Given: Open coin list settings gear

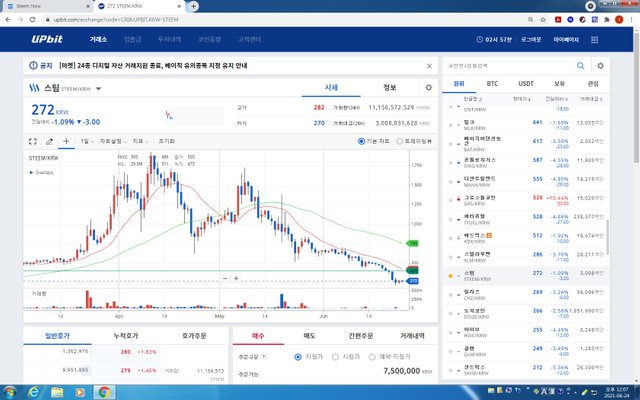Looking at the screenshot, I should point(600,66).
